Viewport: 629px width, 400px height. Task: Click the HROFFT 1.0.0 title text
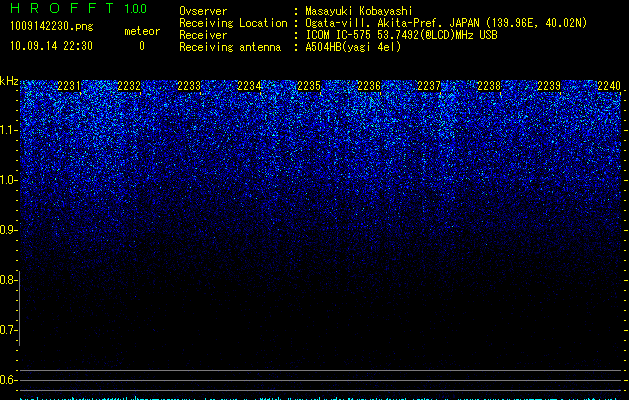(x=79, y=8)
